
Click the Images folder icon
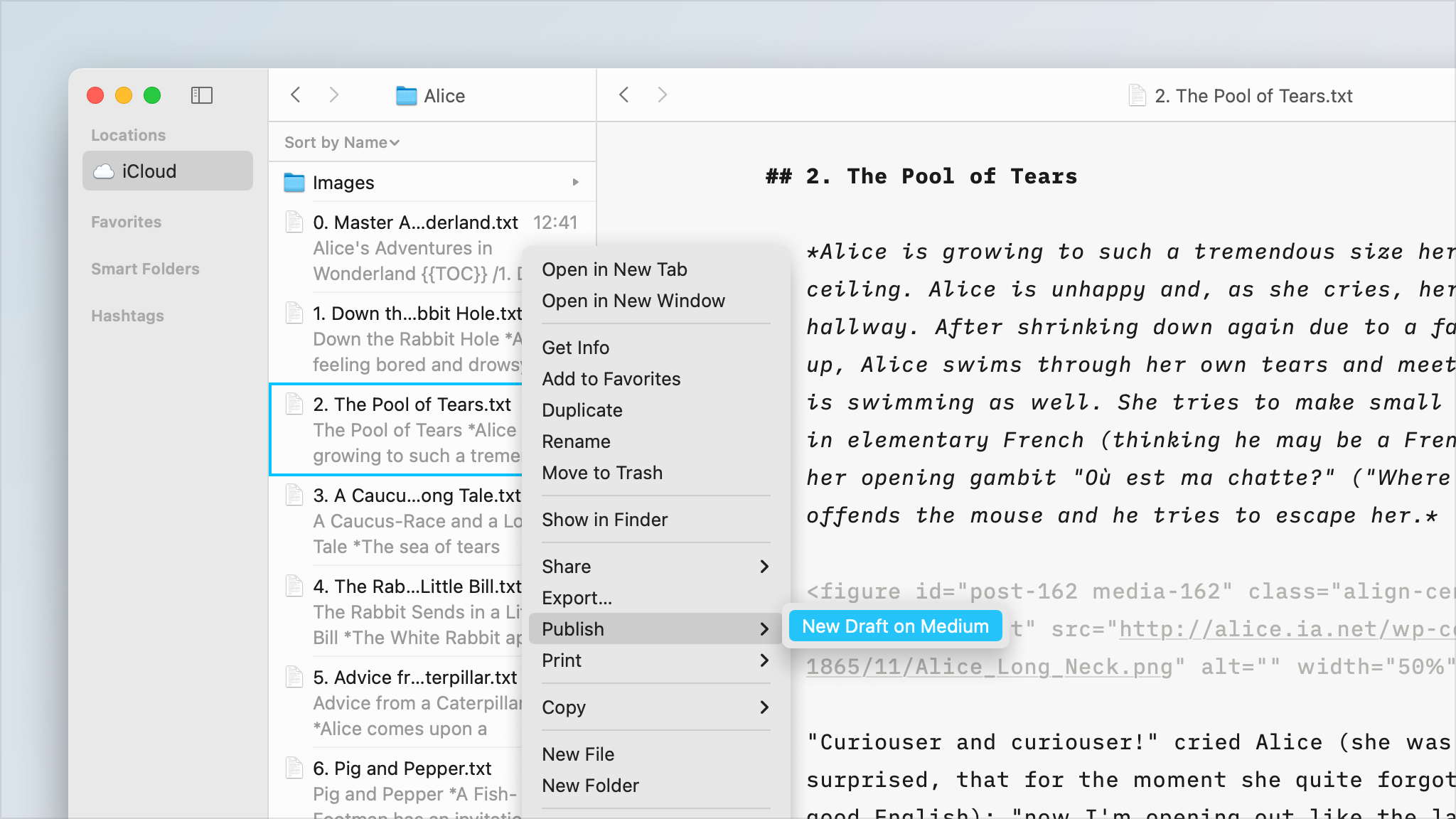point(294,183)
